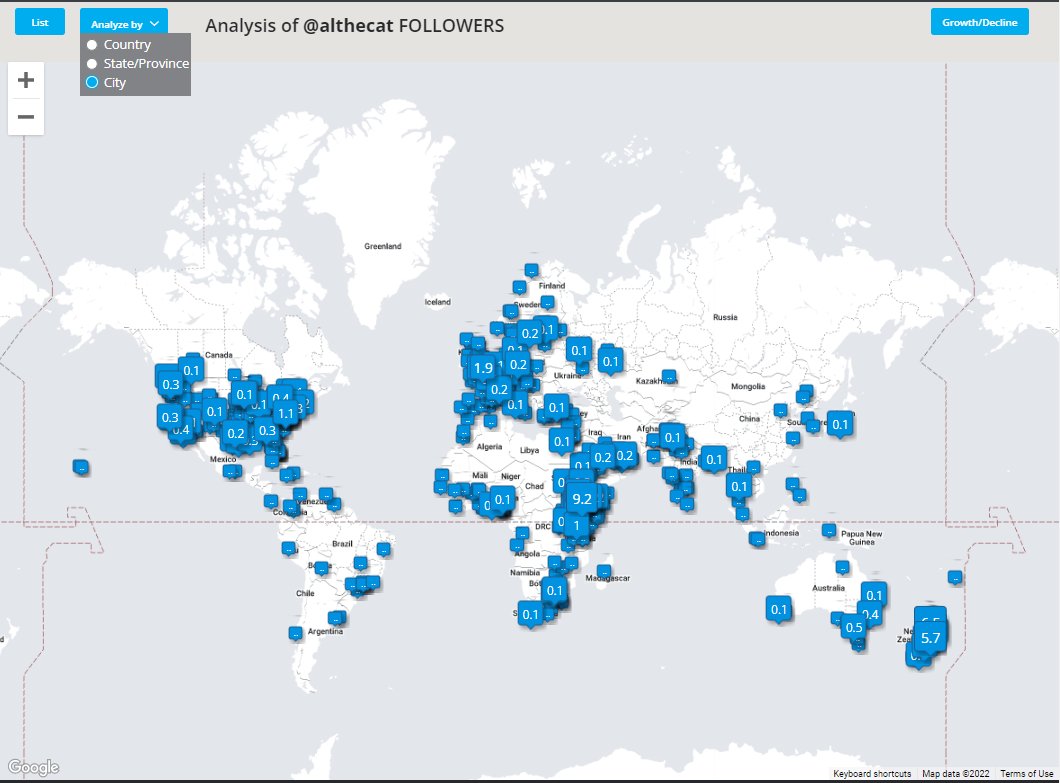The width and height of the screenshot is (1060, 783).
Task: Click the northernmost marker above Finland
Action: coord(532,270)
